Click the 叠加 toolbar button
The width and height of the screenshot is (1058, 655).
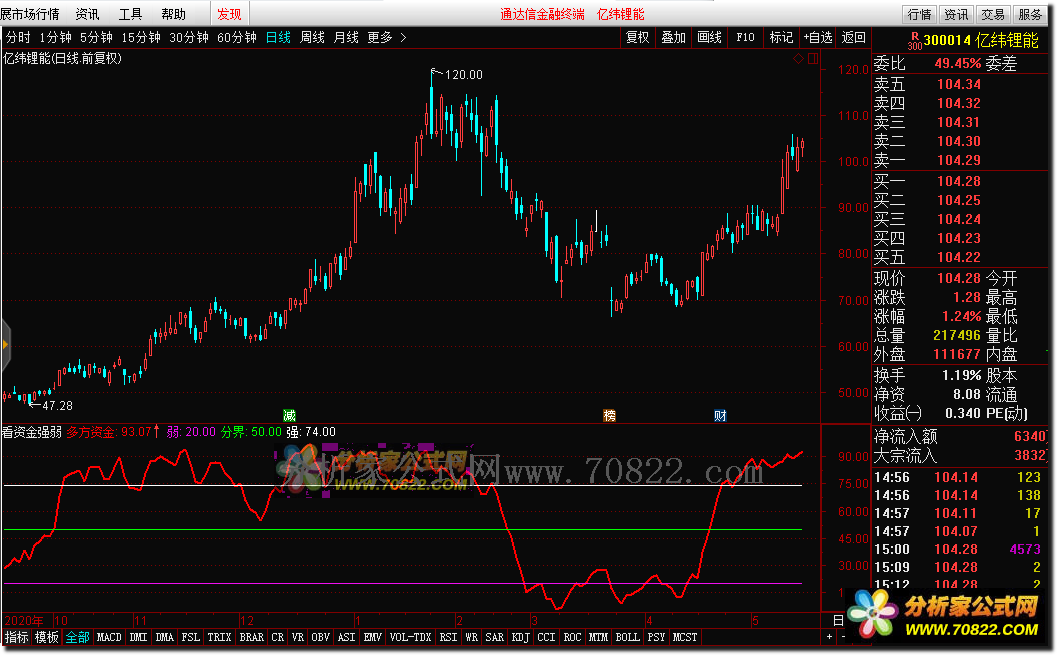pyautogui.click(x=673, y=37)
